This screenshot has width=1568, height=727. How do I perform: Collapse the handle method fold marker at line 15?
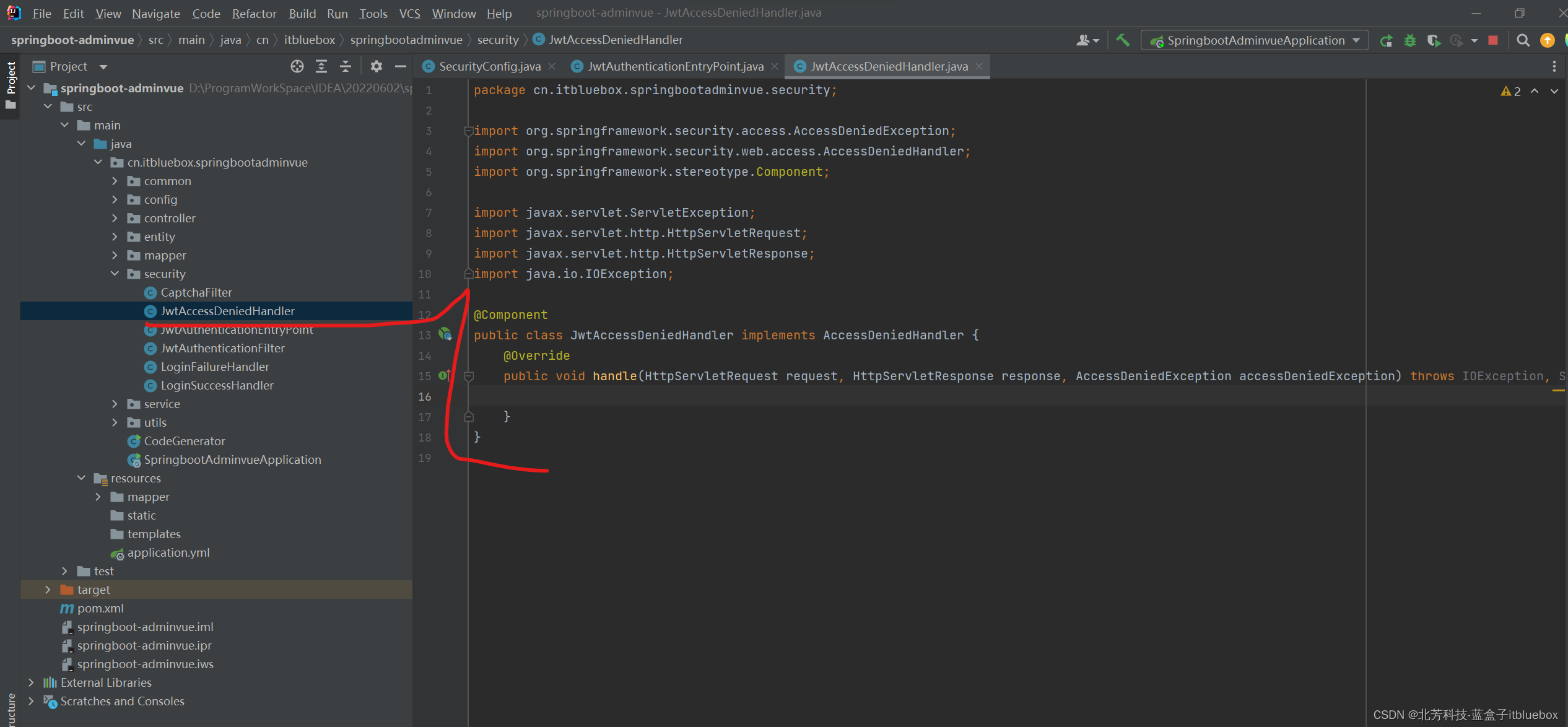[x=469, y=377]
